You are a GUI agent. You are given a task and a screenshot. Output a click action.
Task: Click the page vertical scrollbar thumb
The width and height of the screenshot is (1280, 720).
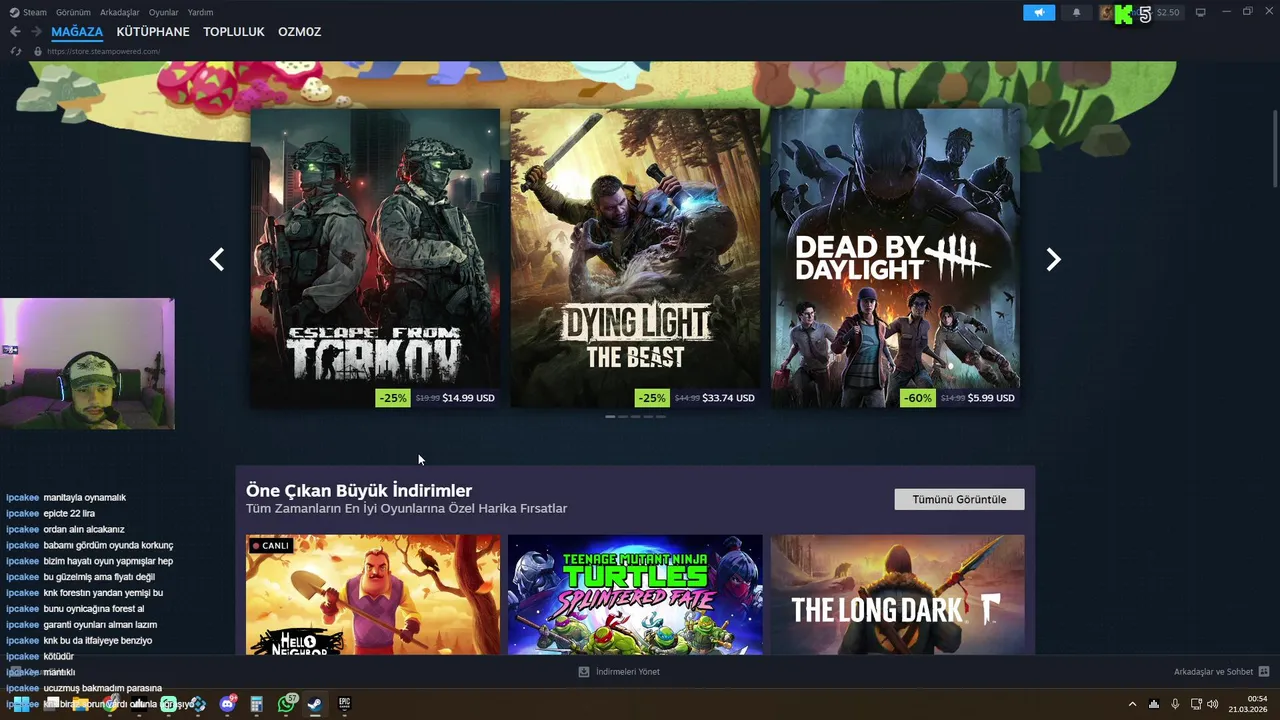1275,146
